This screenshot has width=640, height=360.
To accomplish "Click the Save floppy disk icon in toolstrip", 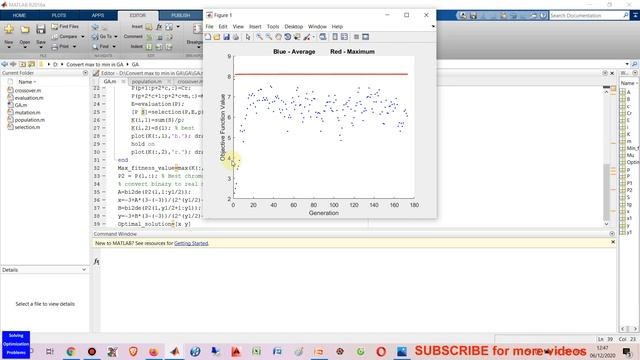I will [40, 29].
